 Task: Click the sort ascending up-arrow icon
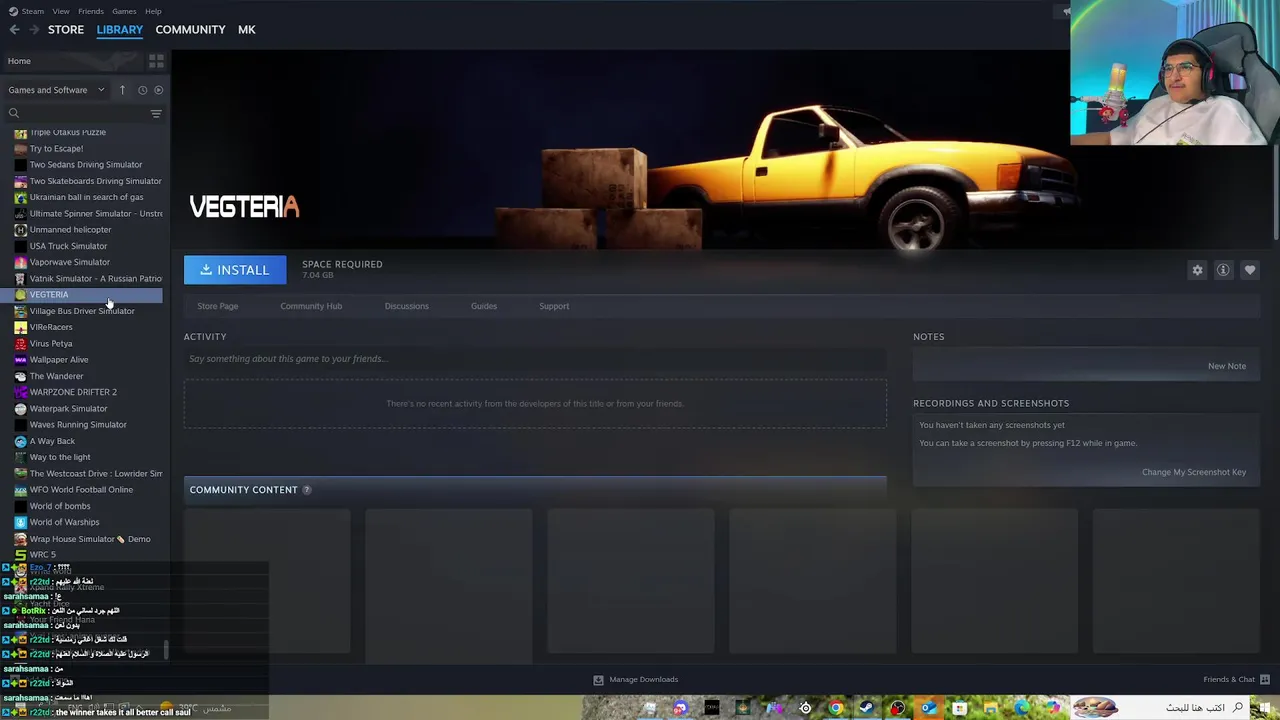pyautogui.click(x=122, y=90)
